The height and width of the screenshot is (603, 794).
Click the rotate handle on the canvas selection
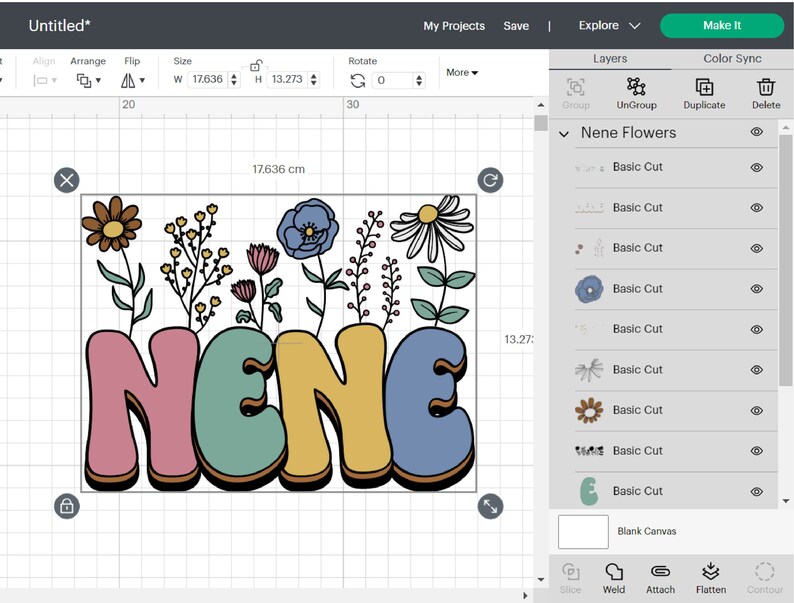pos(490,180)
